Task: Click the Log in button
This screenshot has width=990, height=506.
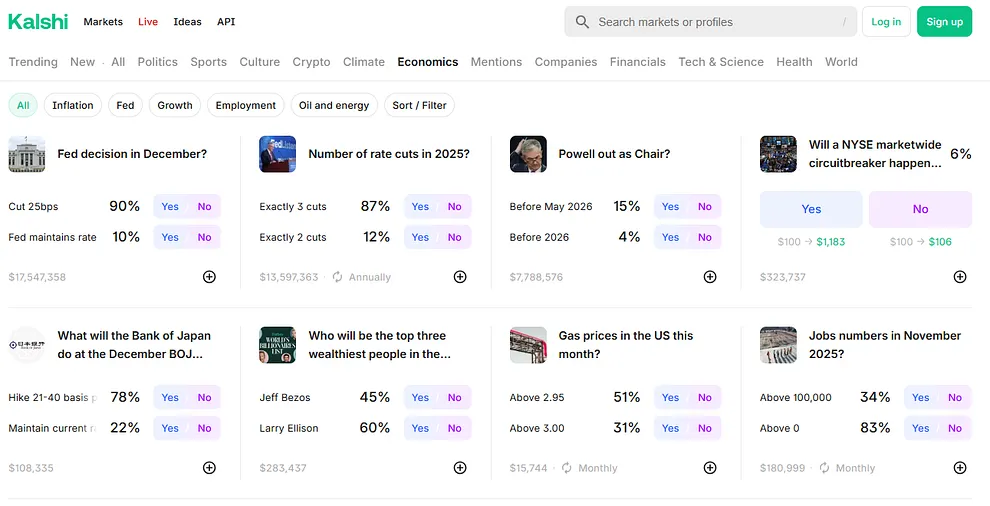Action: [886, 22]
